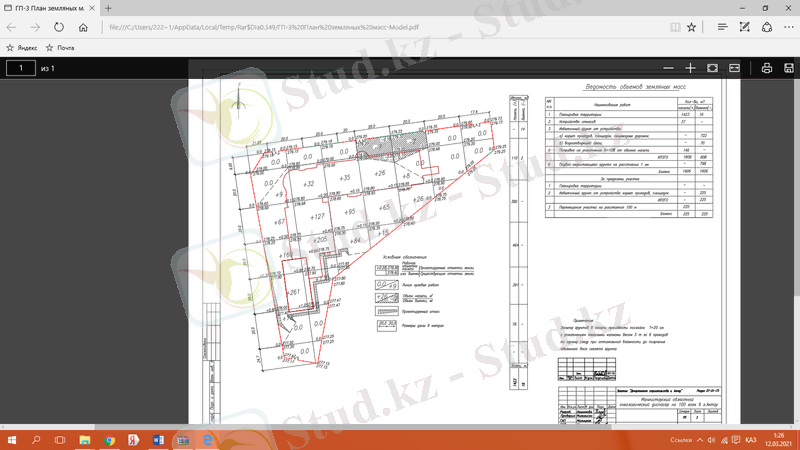Image resolution: width=800 pixels, height=450 pixels.
Task: Show hidden tray icons chevron
Action: tap(700, 440)
